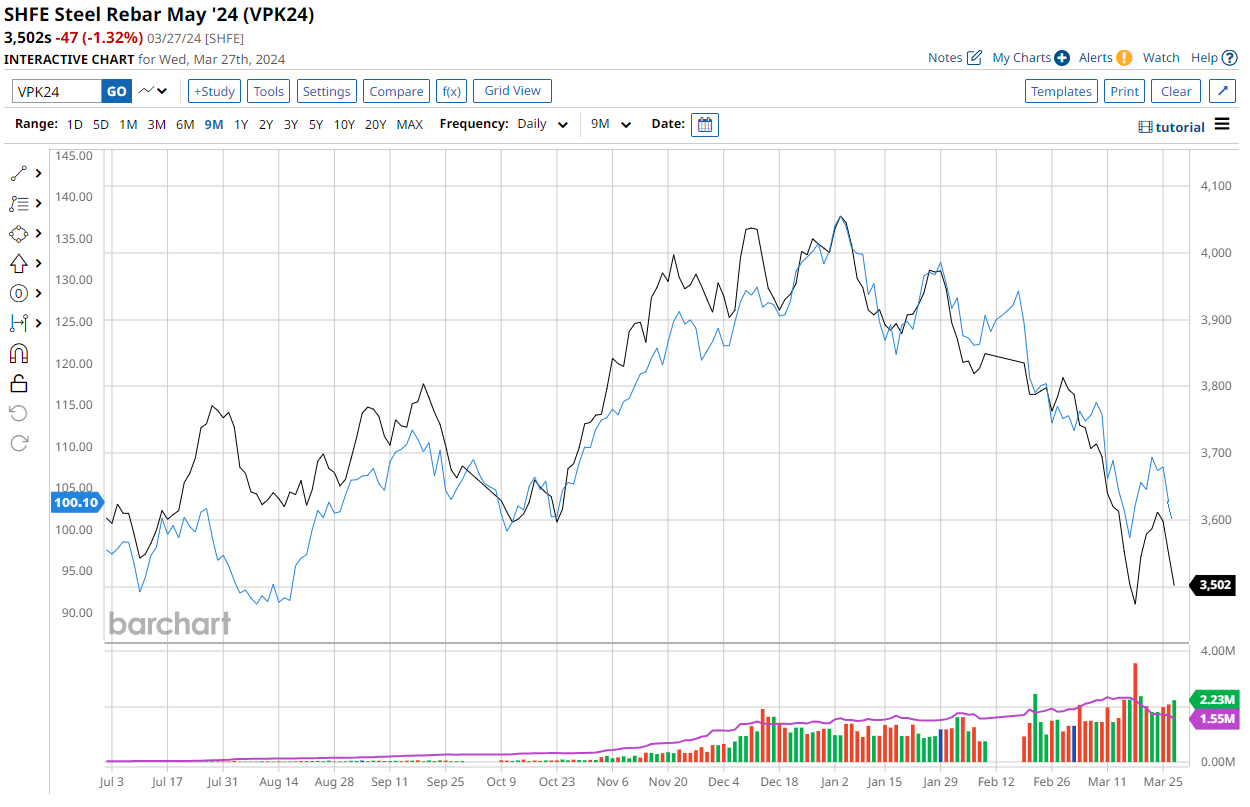
Task: Open the Tools button
Action: point(269,91)
